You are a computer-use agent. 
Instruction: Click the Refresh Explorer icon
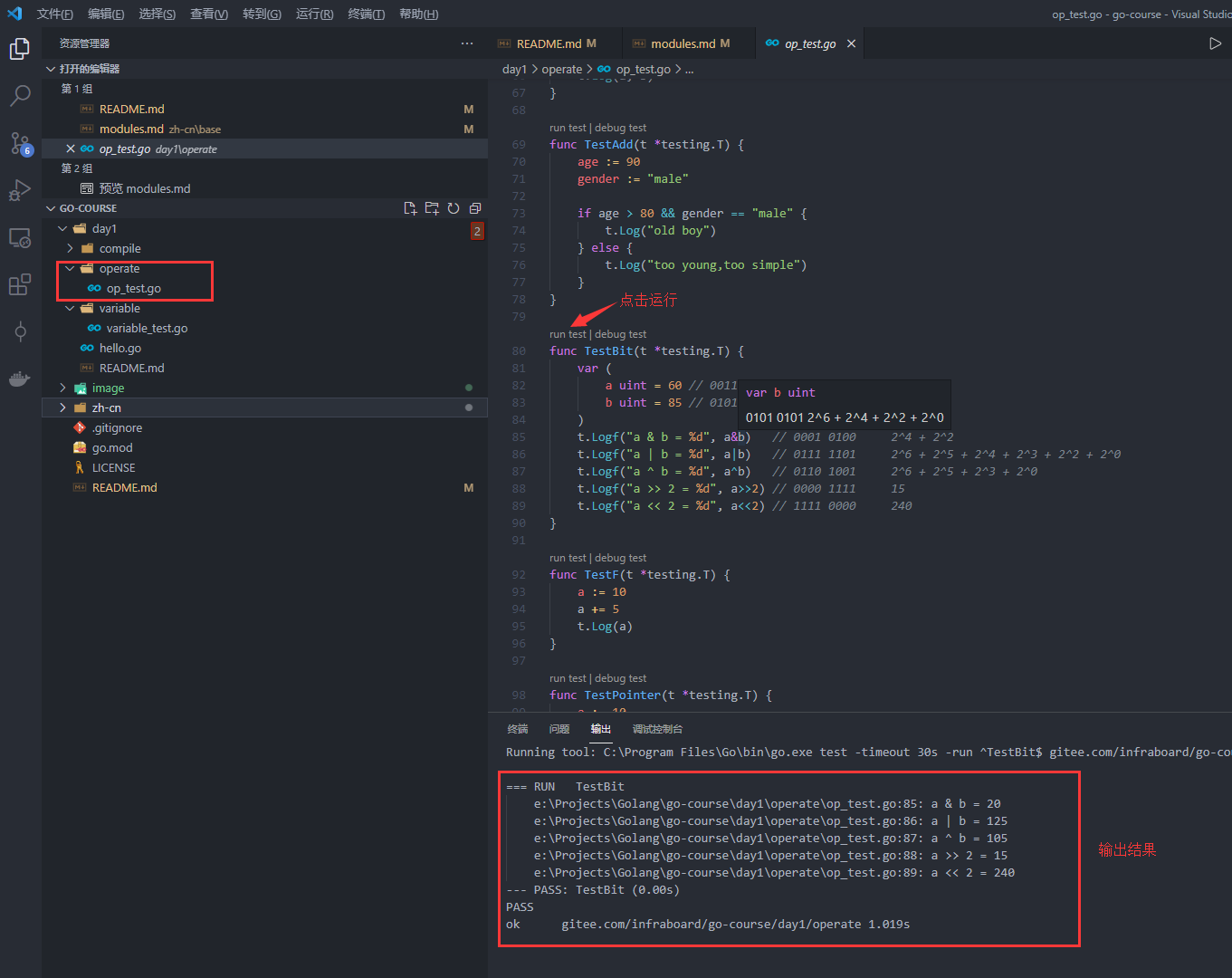(454, 207)
